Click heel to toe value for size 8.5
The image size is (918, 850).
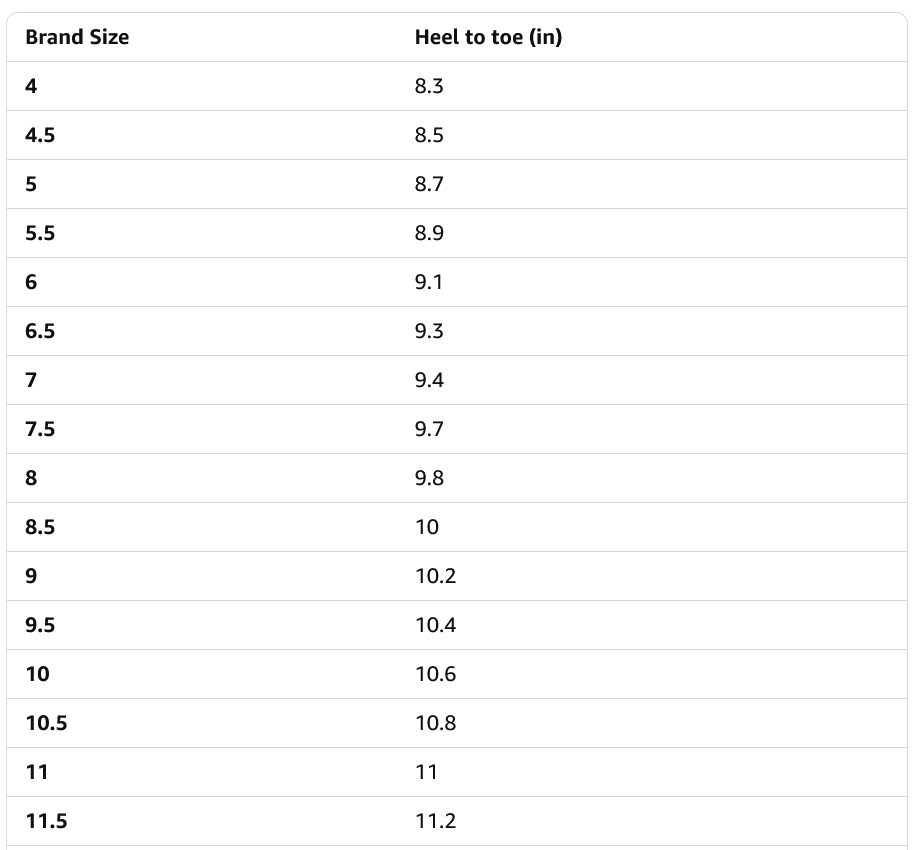click(x=427, y=527)
